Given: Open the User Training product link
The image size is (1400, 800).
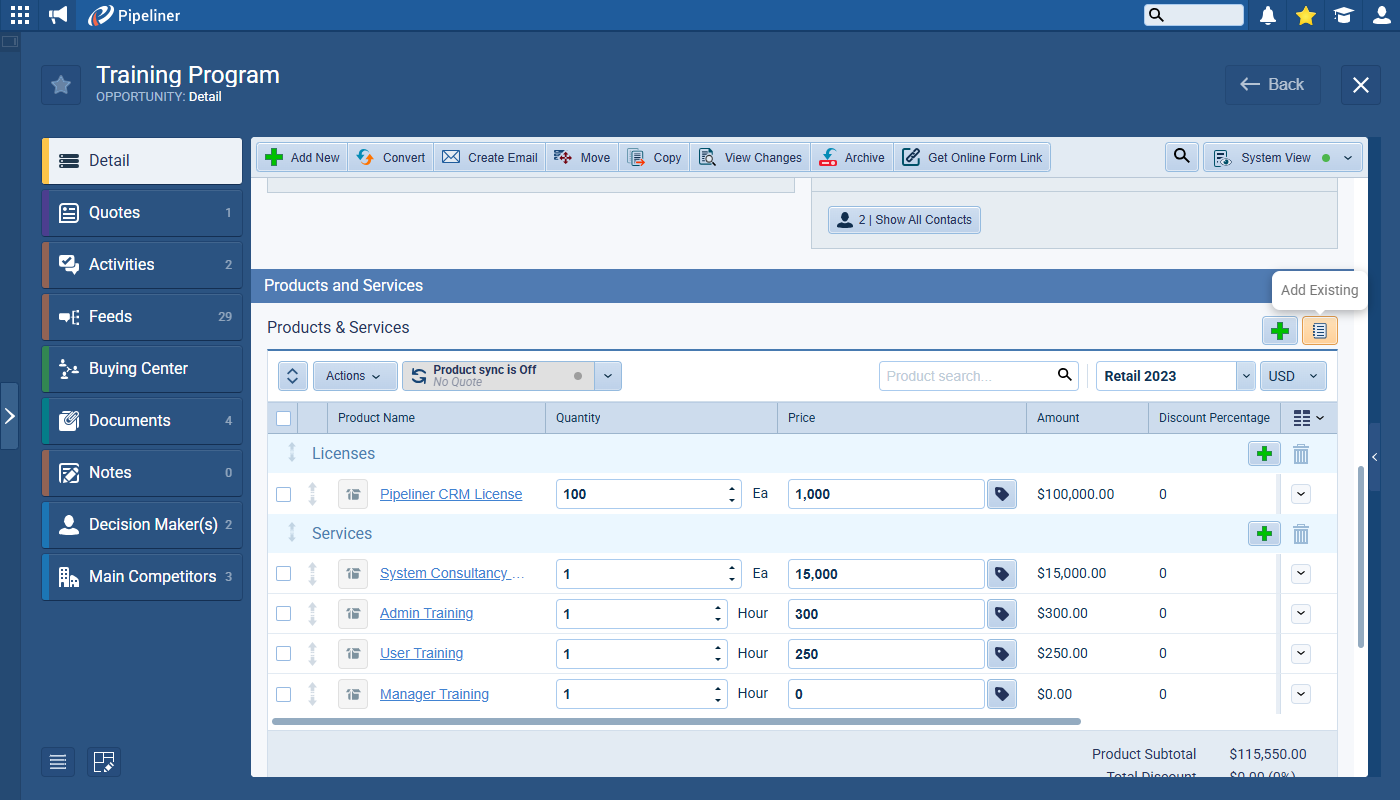Looking at the screenshot, I should [x=421, y=654].
